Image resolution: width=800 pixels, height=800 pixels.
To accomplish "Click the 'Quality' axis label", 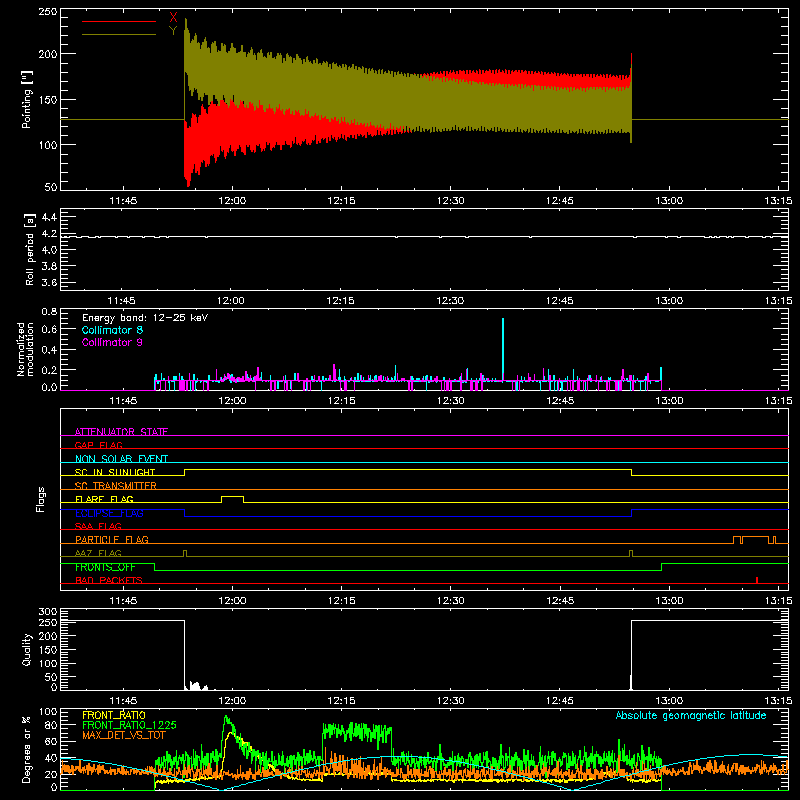I will point(27,649).
